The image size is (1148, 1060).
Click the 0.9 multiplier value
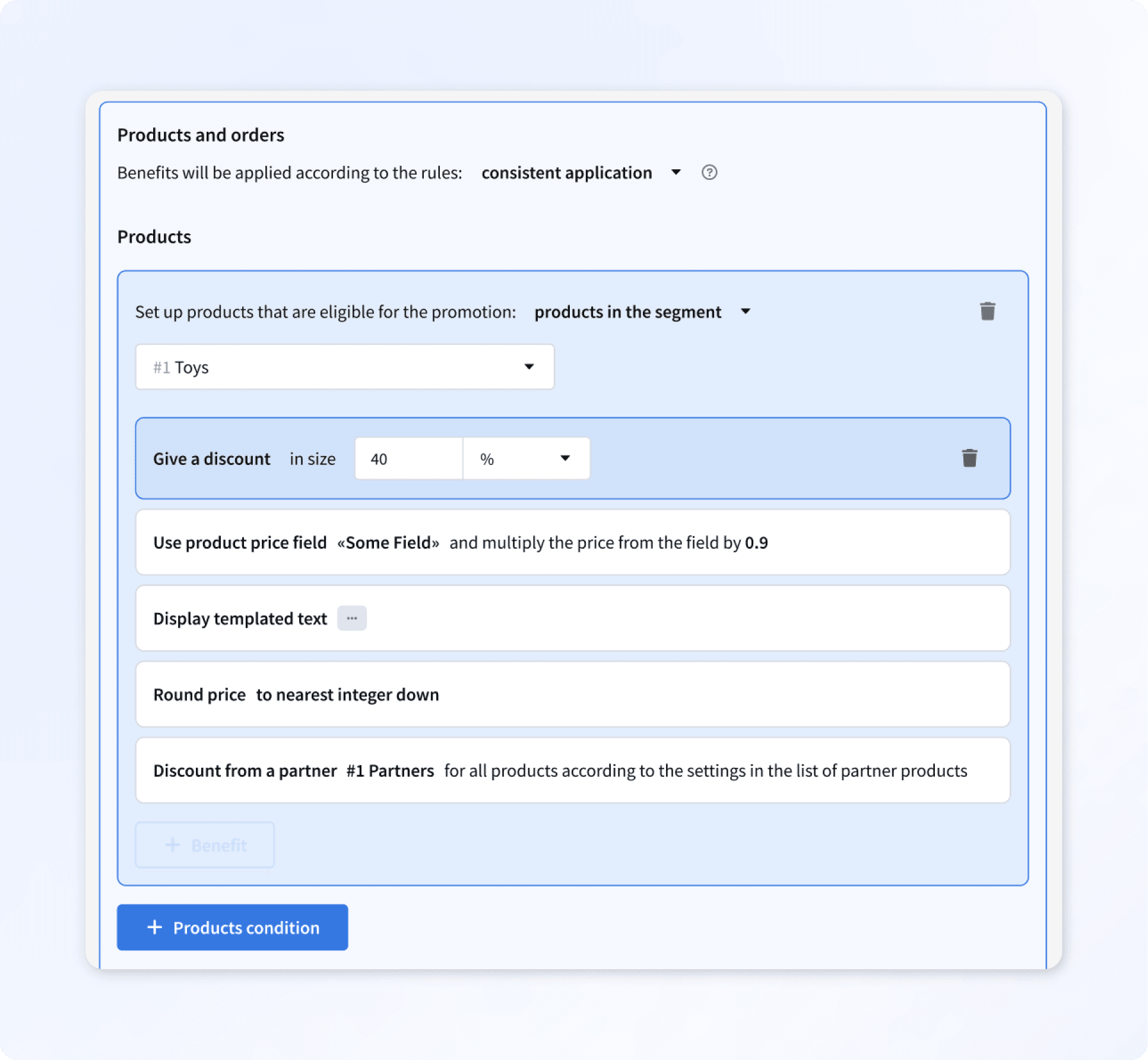point(756,543)
